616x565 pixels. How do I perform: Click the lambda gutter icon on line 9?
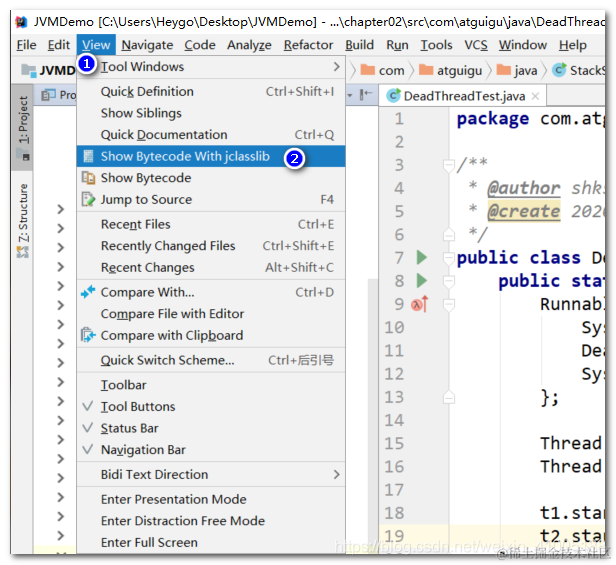(419, 304)
